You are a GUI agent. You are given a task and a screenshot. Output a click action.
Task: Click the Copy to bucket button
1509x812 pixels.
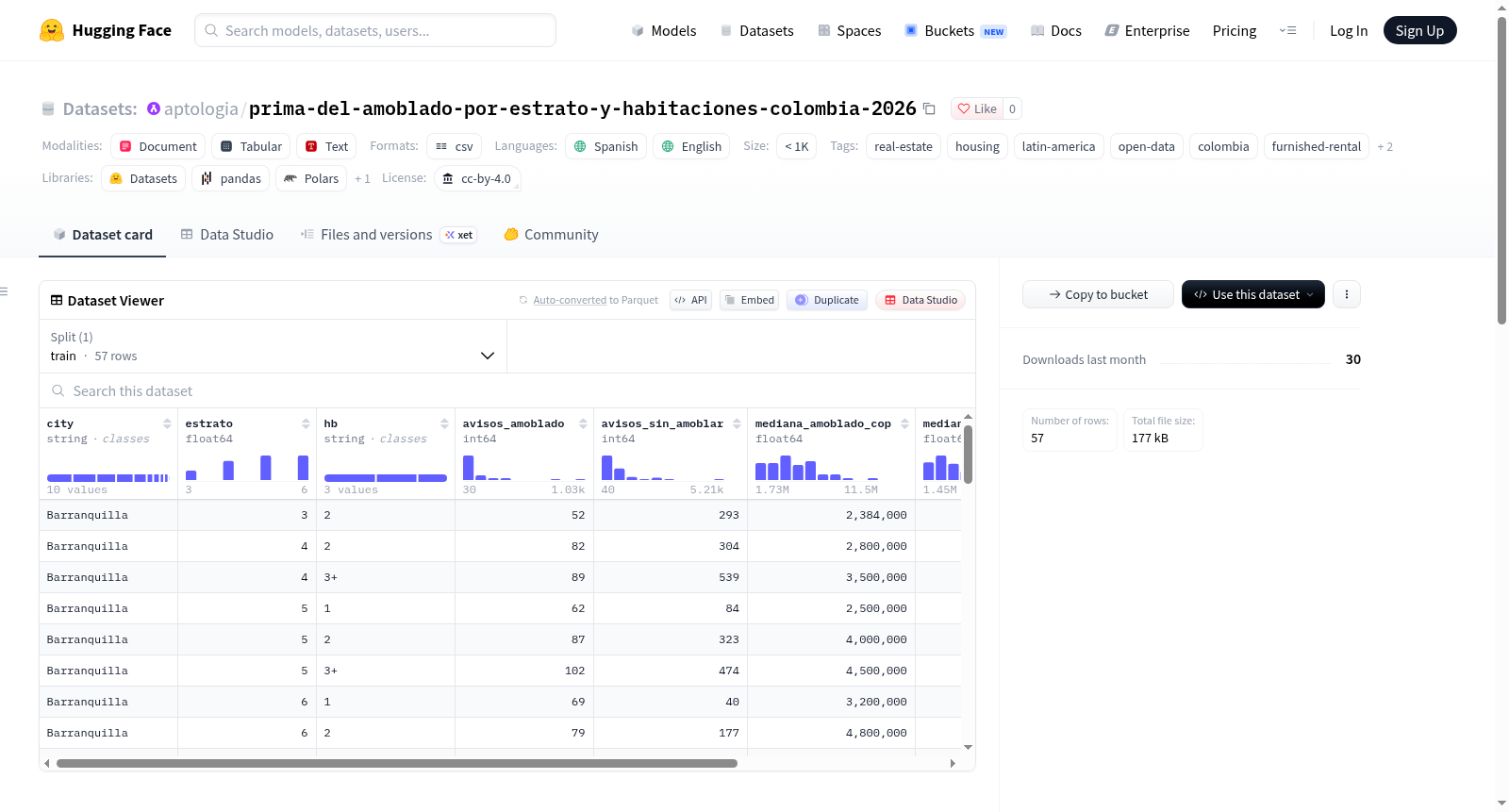pos(1098,294)
